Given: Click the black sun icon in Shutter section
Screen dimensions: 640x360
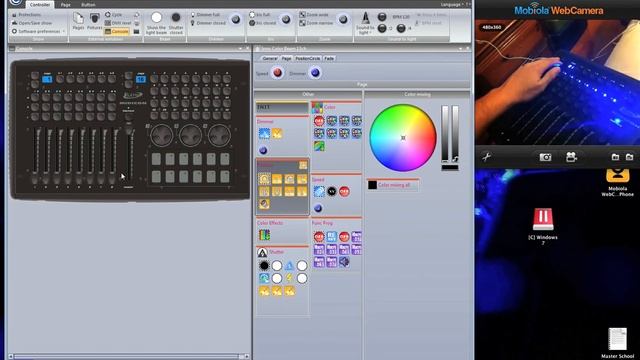Looking at the screenshot, I should (x=264, y=266).
